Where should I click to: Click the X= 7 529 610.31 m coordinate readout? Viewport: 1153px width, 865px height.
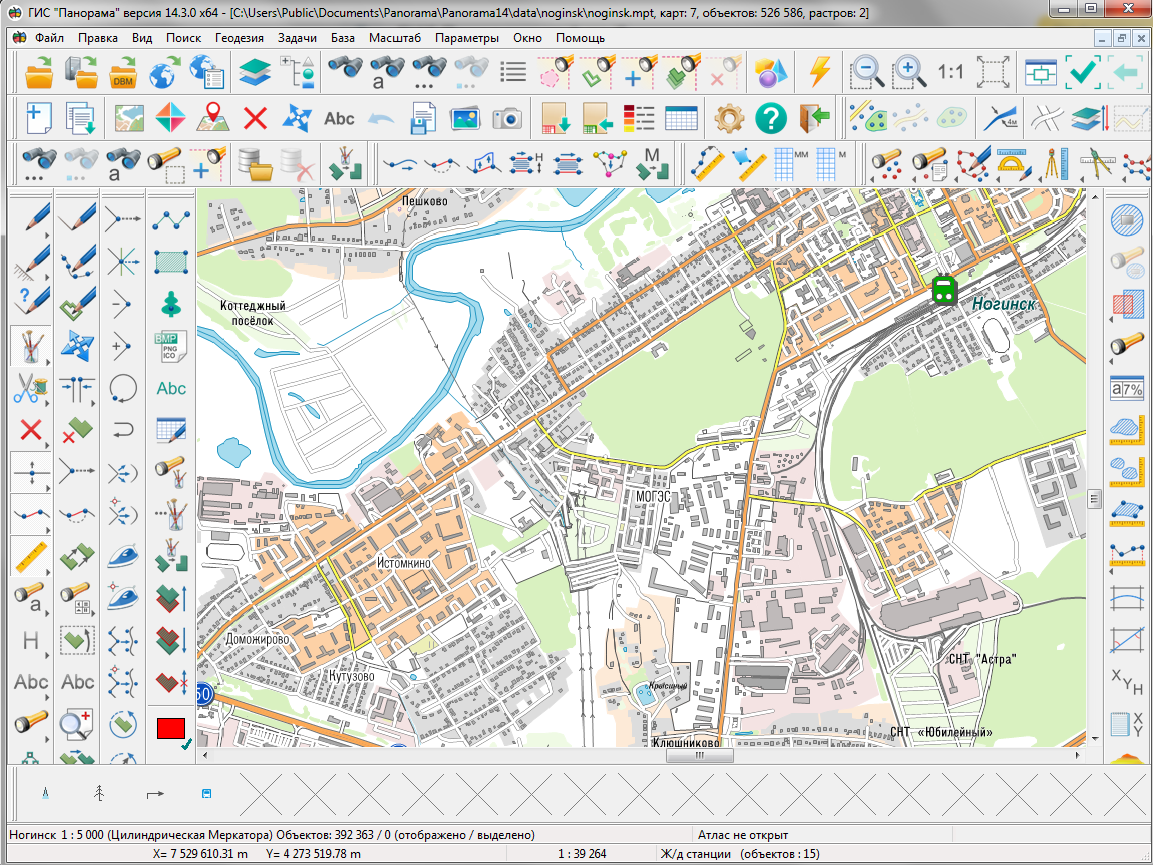(200, 854)
